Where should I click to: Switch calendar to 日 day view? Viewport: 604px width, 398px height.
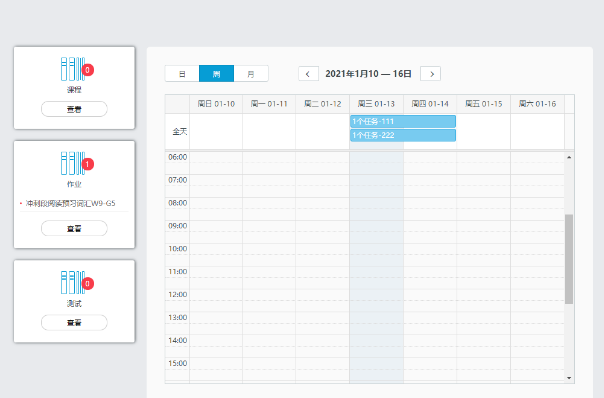[182, 74]
